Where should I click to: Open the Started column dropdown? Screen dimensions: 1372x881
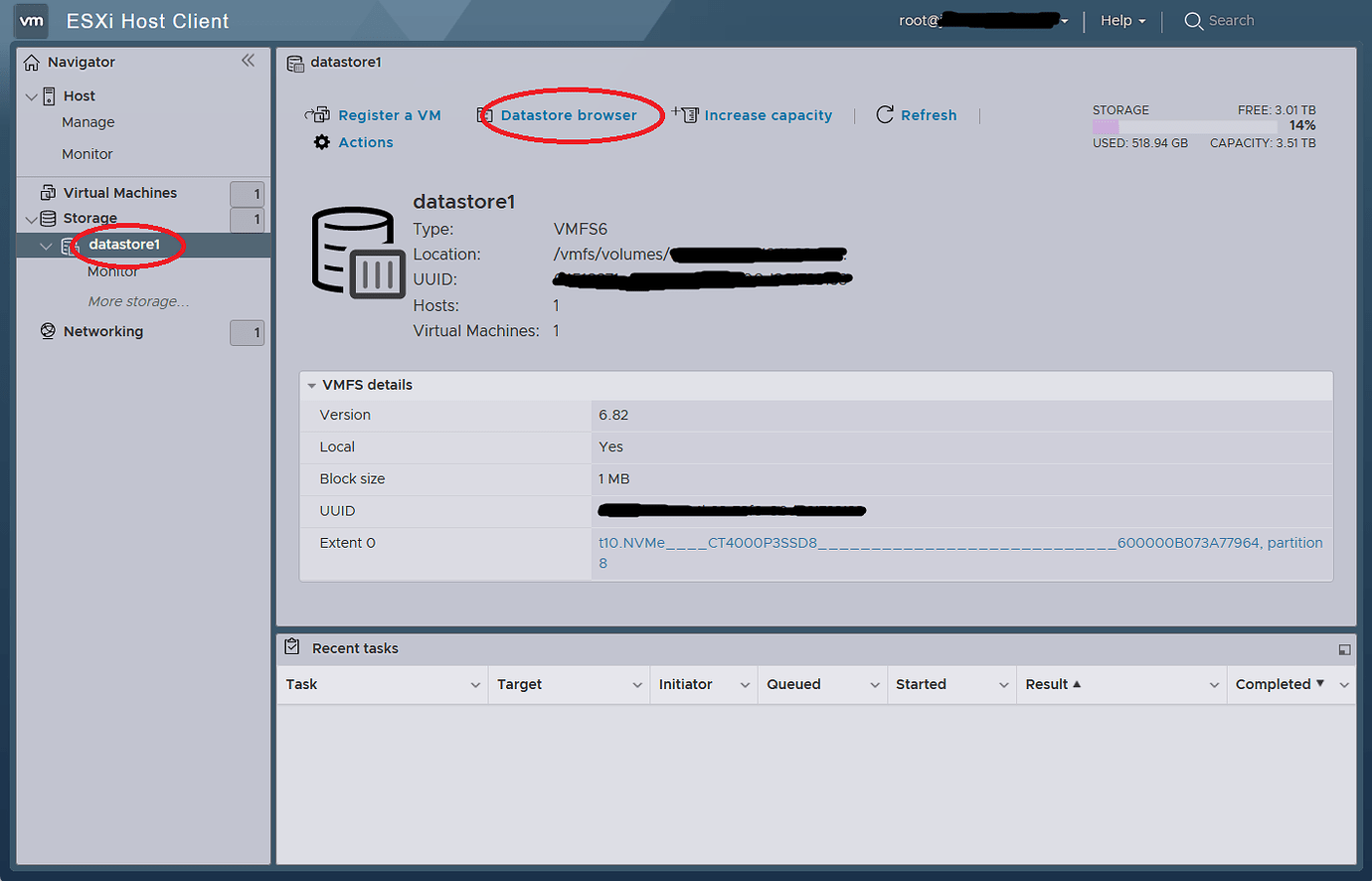click(x=1004, y=685)
